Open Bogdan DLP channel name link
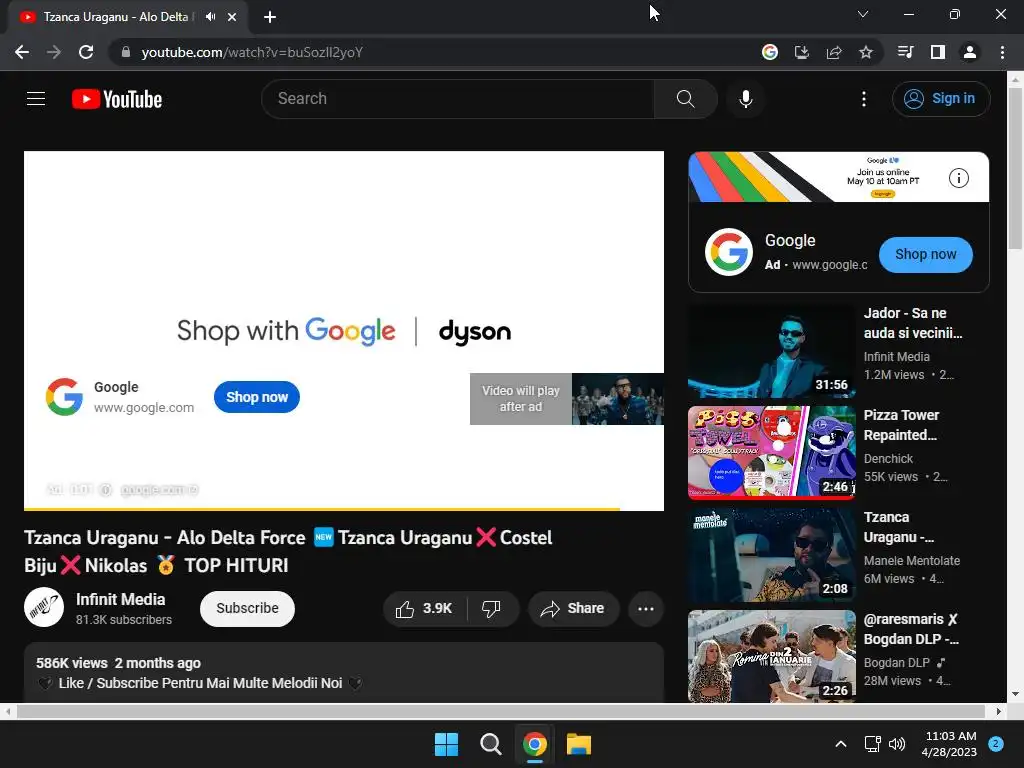Image resolution: width=1024 pixels, height=768 pixels. tap(897, 663)
